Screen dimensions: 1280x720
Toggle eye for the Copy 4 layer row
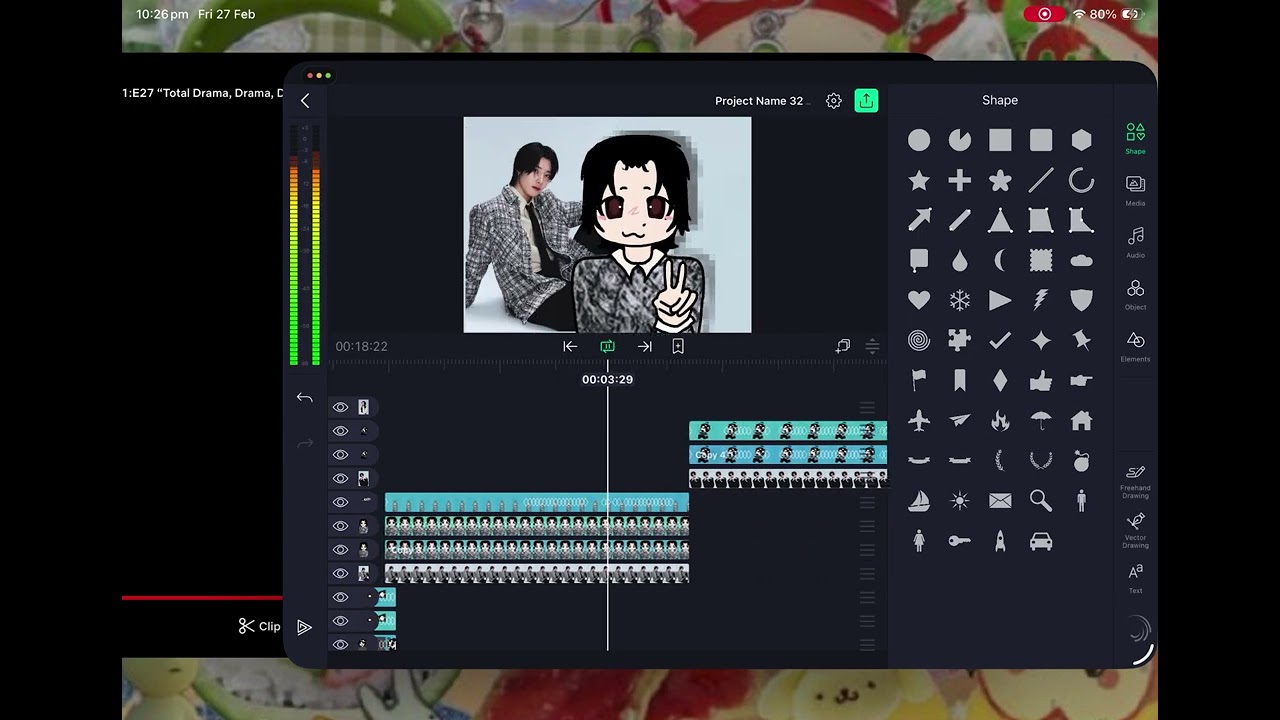click(340, 455)
